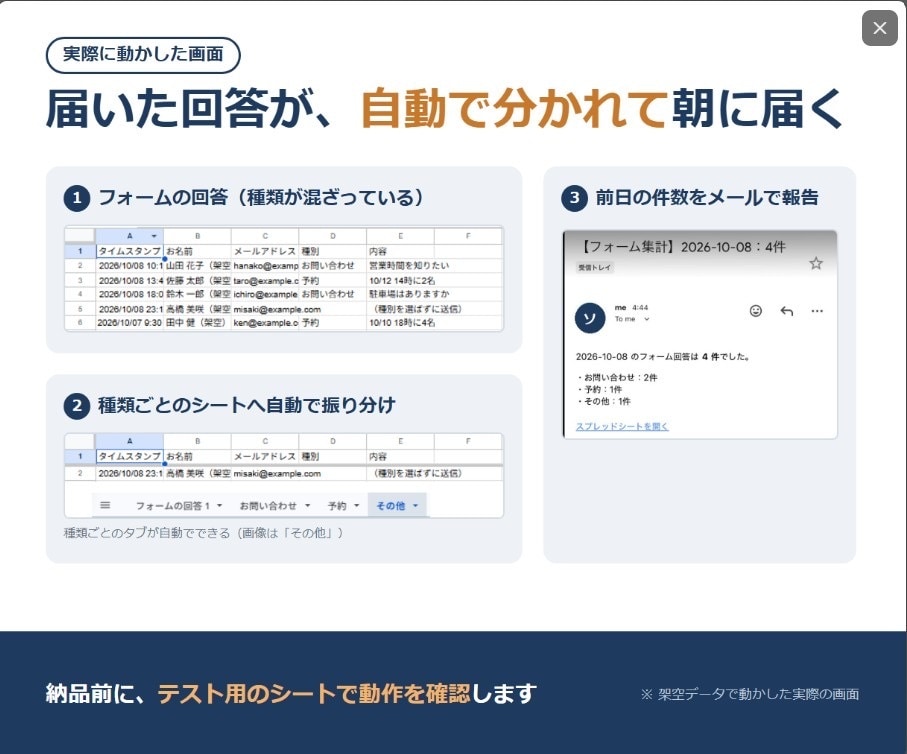Click cell 山田 花子 in the responses sheet
Screen dimensions: 907x754
coord(197,266)
